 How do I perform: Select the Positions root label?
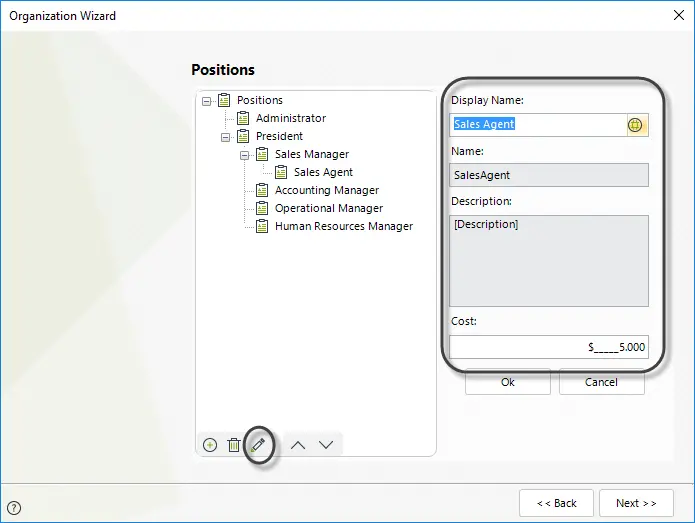[260, 100]
